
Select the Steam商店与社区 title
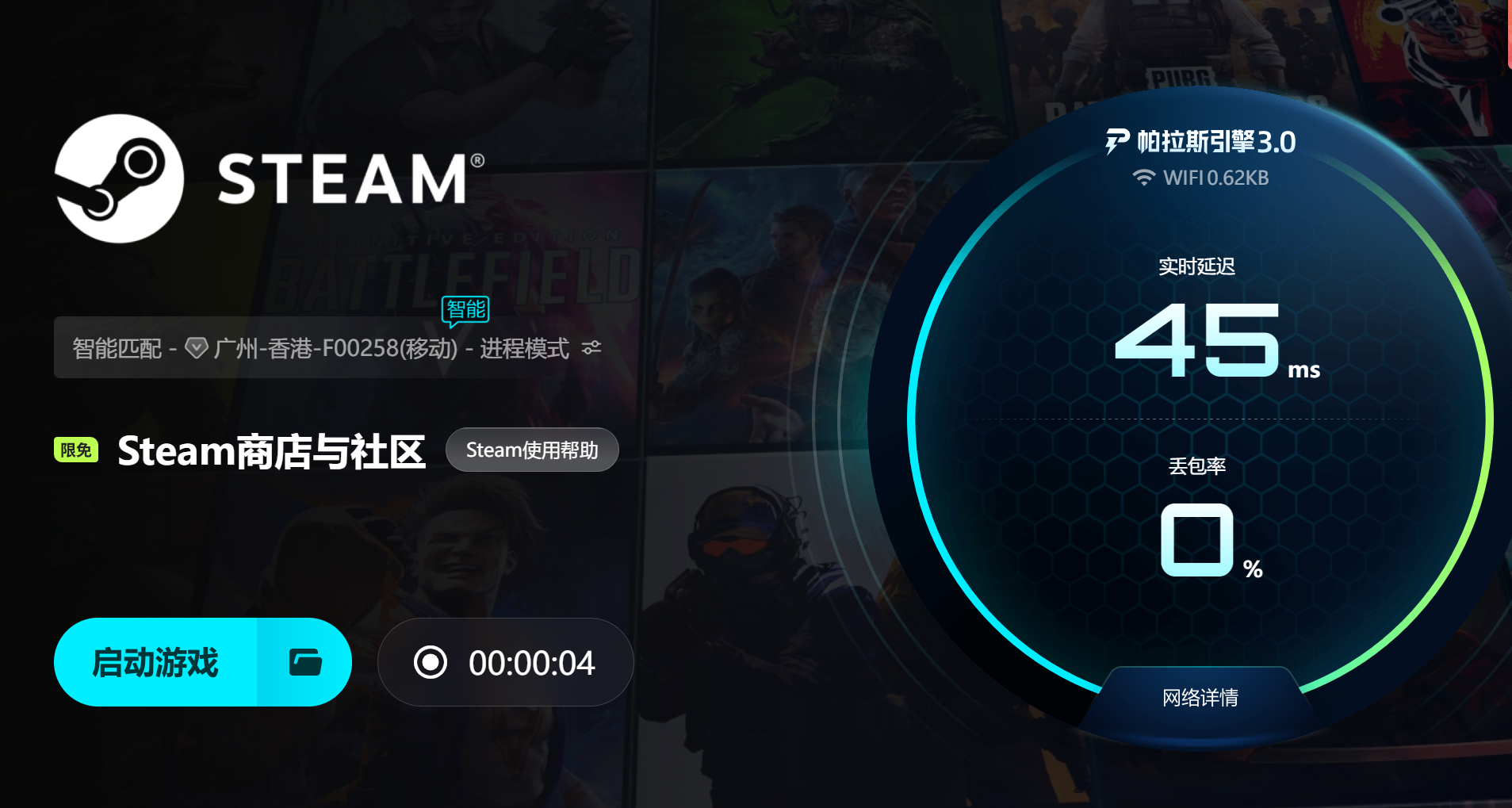pos(272,450)
